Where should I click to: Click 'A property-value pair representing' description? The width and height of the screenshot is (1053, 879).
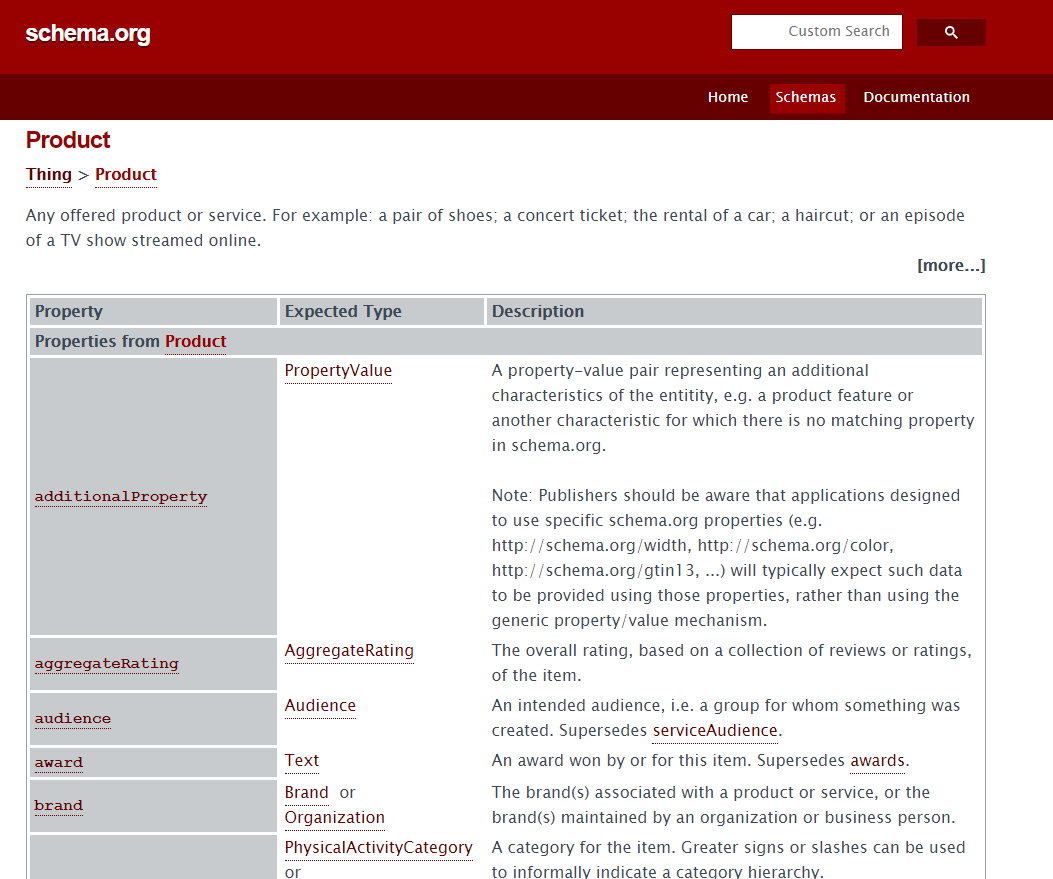pos(733,408)
